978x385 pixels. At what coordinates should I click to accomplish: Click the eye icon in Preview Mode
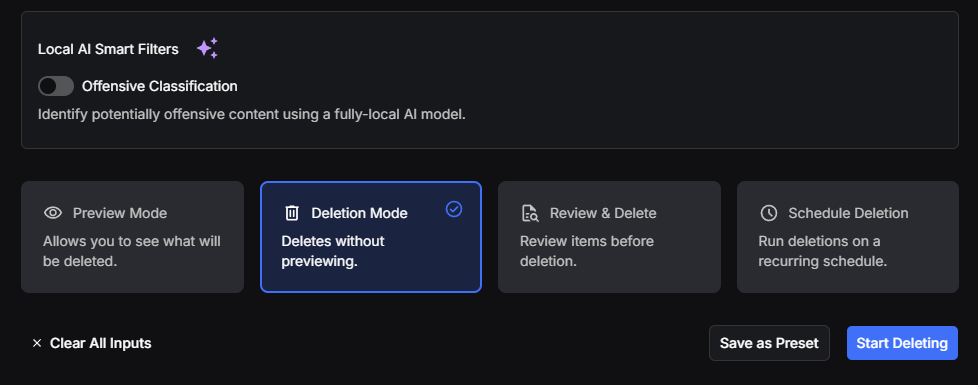[53, 213]
